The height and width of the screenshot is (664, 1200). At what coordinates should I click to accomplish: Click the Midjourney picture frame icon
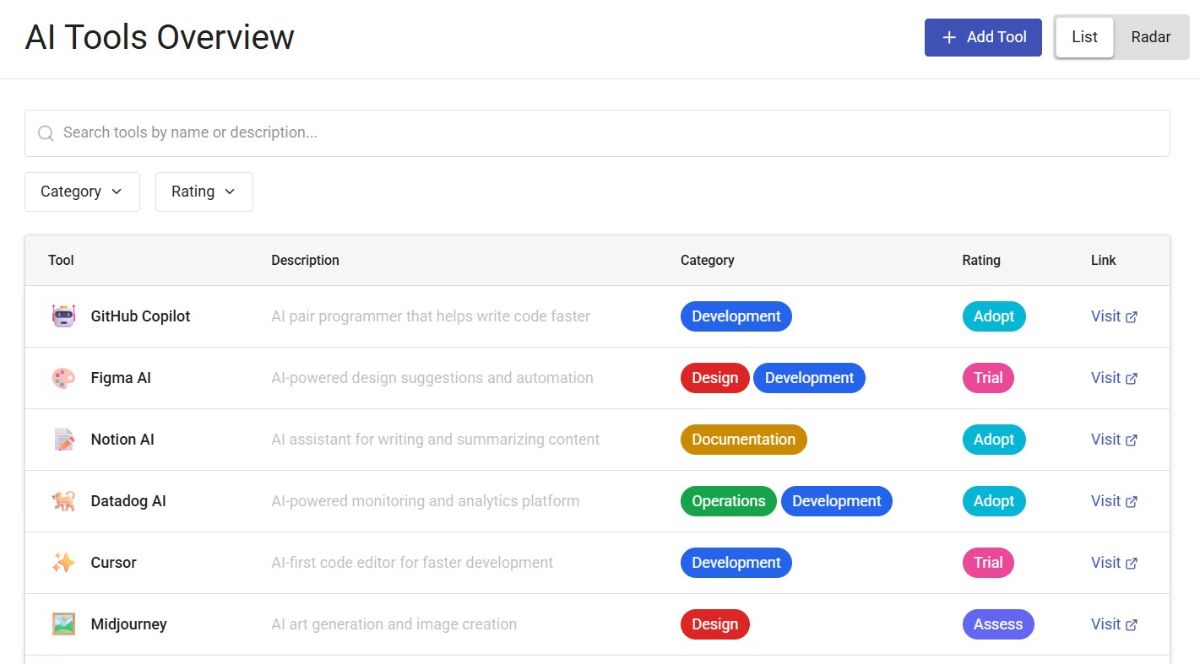tap(63, 624)
